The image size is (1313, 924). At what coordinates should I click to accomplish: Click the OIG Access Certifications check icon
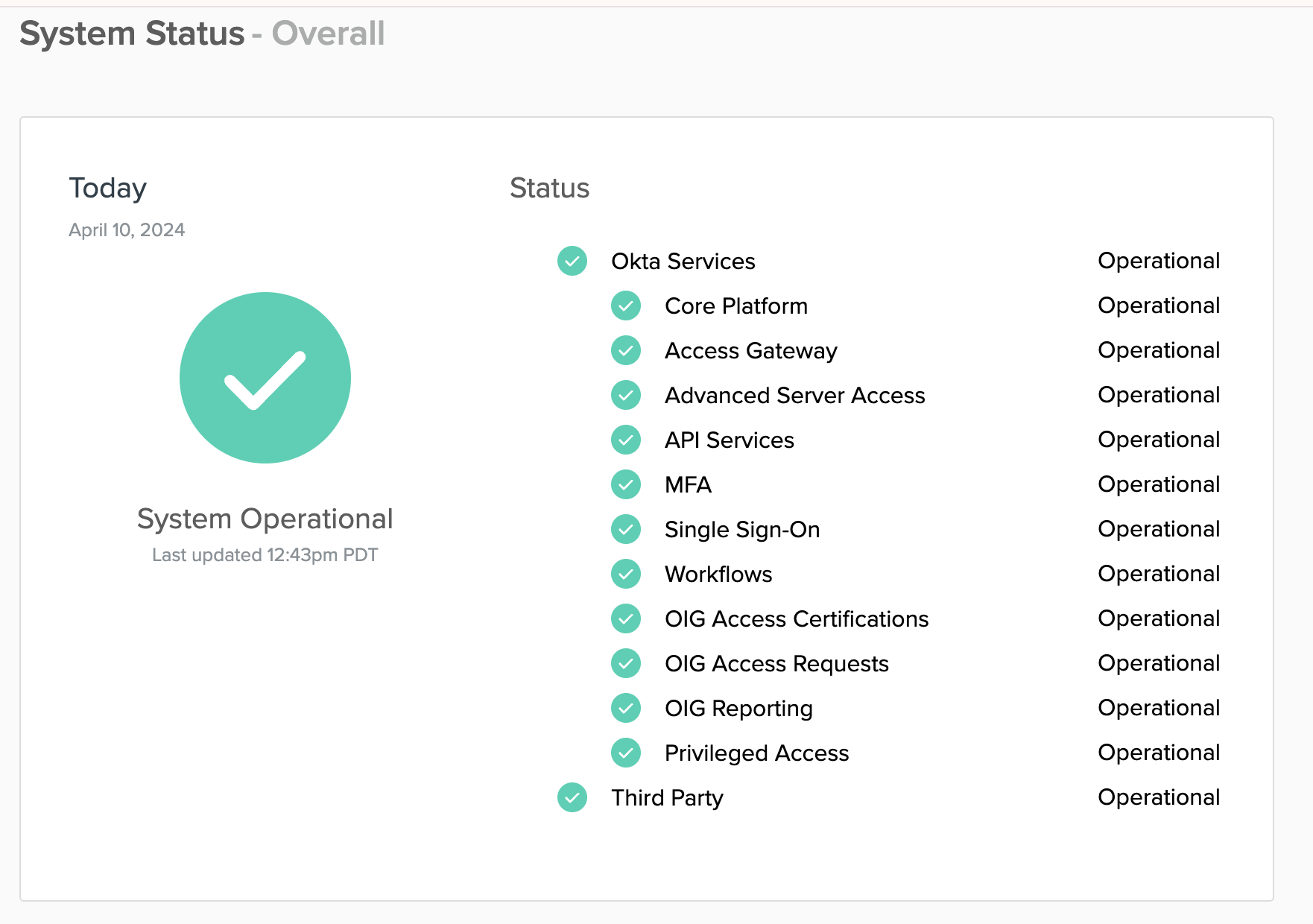pos(626,618)
